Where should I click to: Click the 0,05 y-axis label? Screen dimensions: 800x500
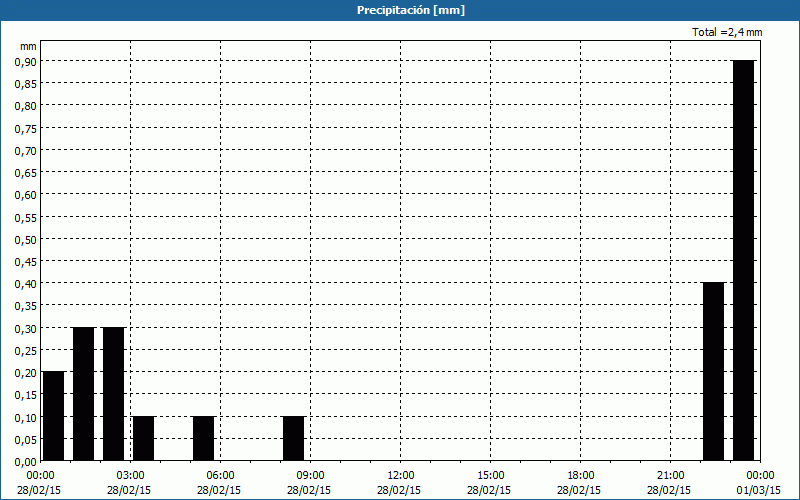click(26, 440)
